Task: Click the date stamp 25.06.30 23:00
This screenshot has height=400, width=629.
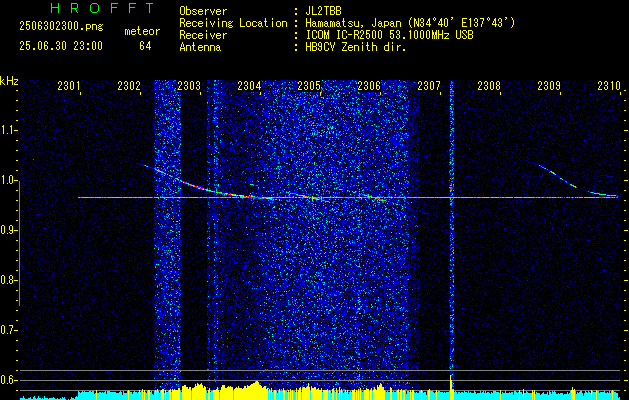Action: pyautogui.click(x=61, y=46)
